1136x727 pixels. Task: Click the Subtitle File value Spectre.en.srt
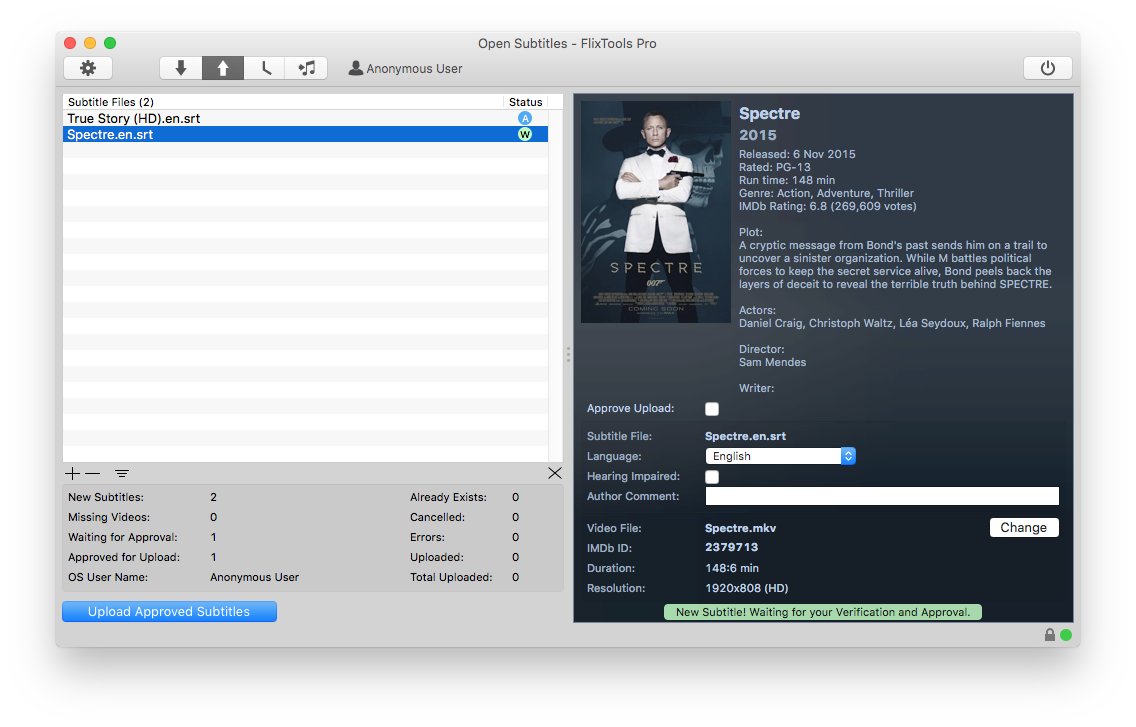(746, 436)
